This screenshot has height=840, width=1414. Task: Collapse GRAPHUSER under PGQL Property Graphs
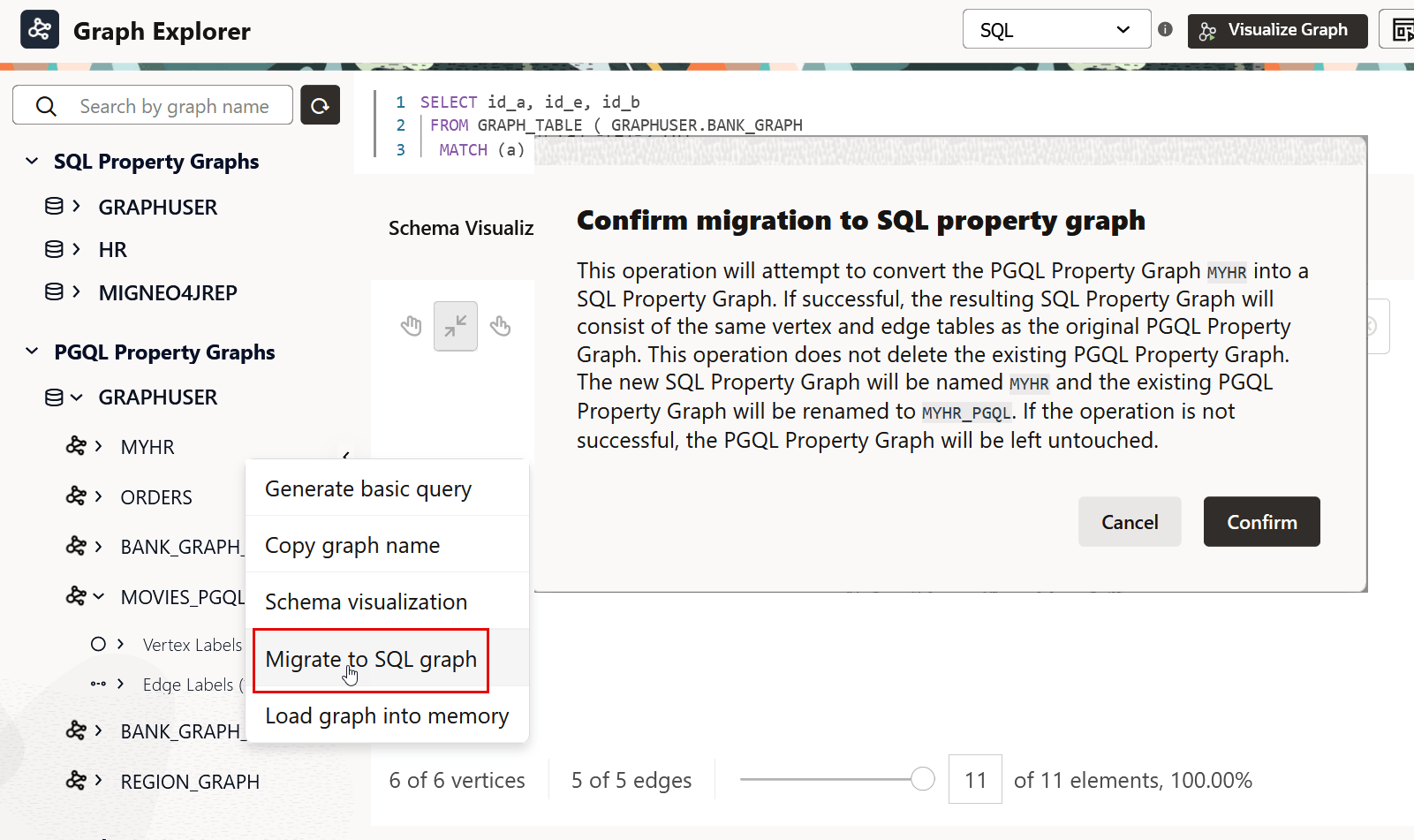tap(77, 397)
